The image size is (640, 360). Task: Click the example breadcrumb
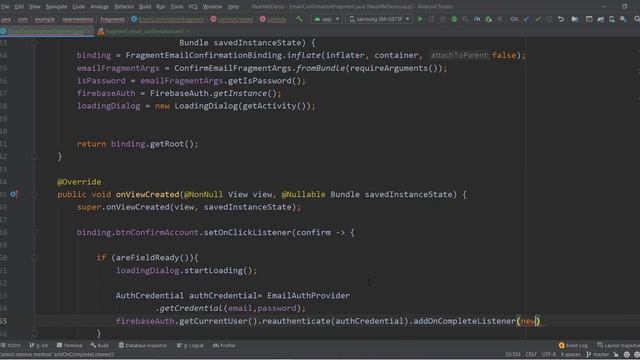(44, 19)
